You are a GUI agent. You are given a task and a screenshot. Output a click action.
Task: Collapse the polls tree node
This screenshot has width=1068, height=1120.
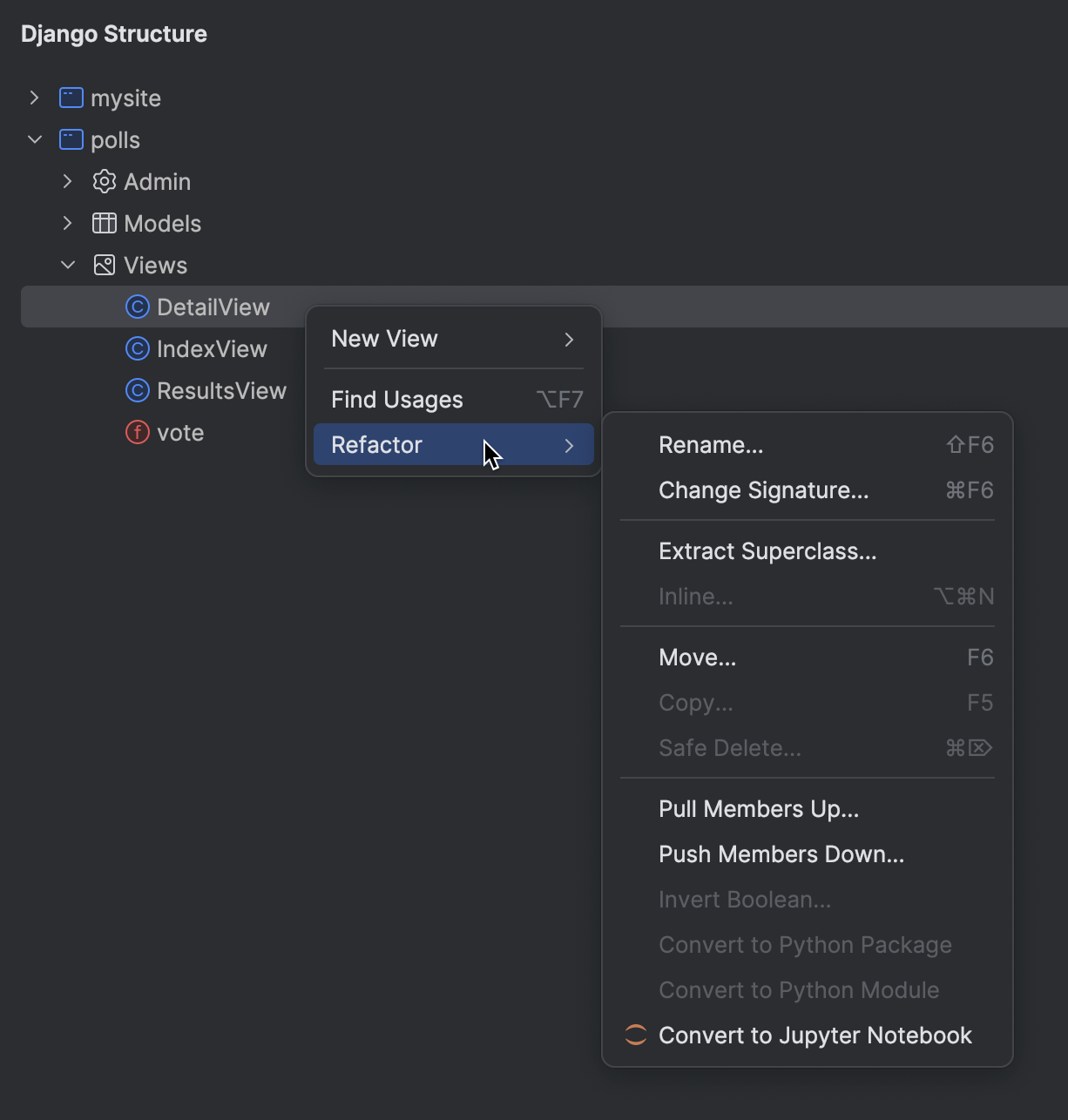pos(34,139)
